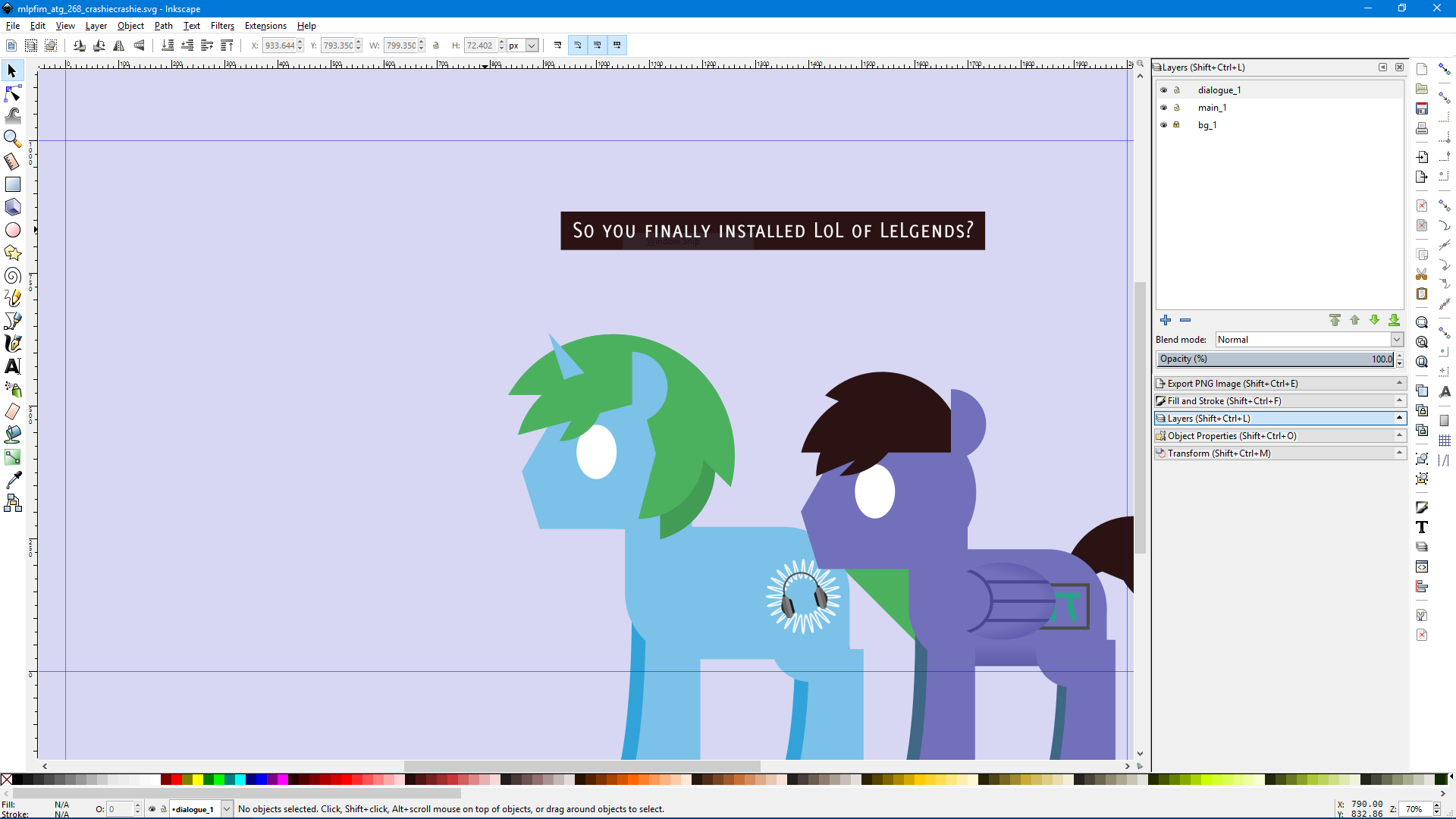The width and height of the screenshot is (1456, 819).
Task: Click add new layer plus button
Action: 1166,320
